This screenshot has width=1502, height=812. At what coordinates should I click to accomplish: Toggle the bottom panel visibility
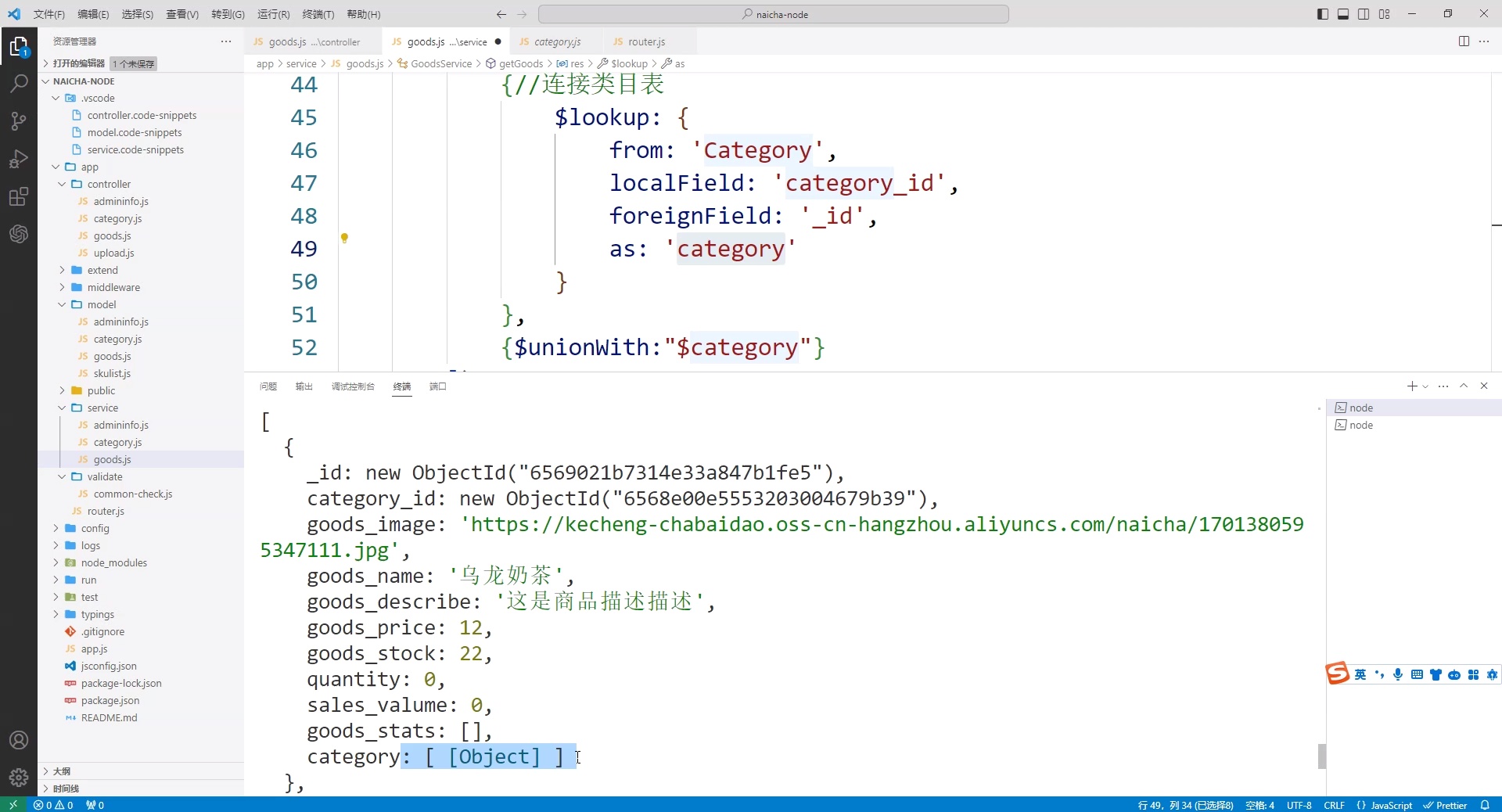click(1344, 14)
